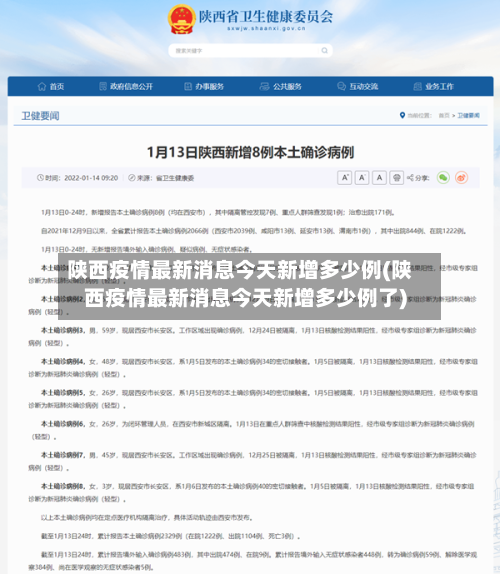Increase font size with A+ button
The width and height of the screenshot is (500, 574).
click(344, 178)
